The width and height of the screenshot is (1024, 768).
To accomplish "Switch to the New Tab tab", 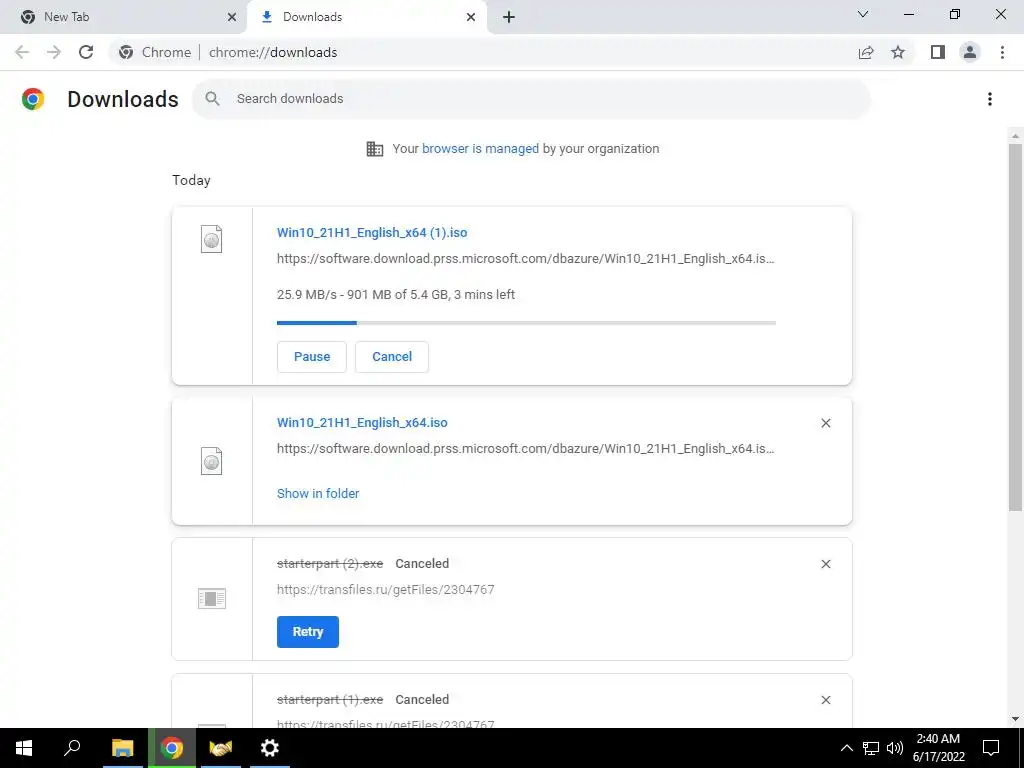I will pos(123,17).
